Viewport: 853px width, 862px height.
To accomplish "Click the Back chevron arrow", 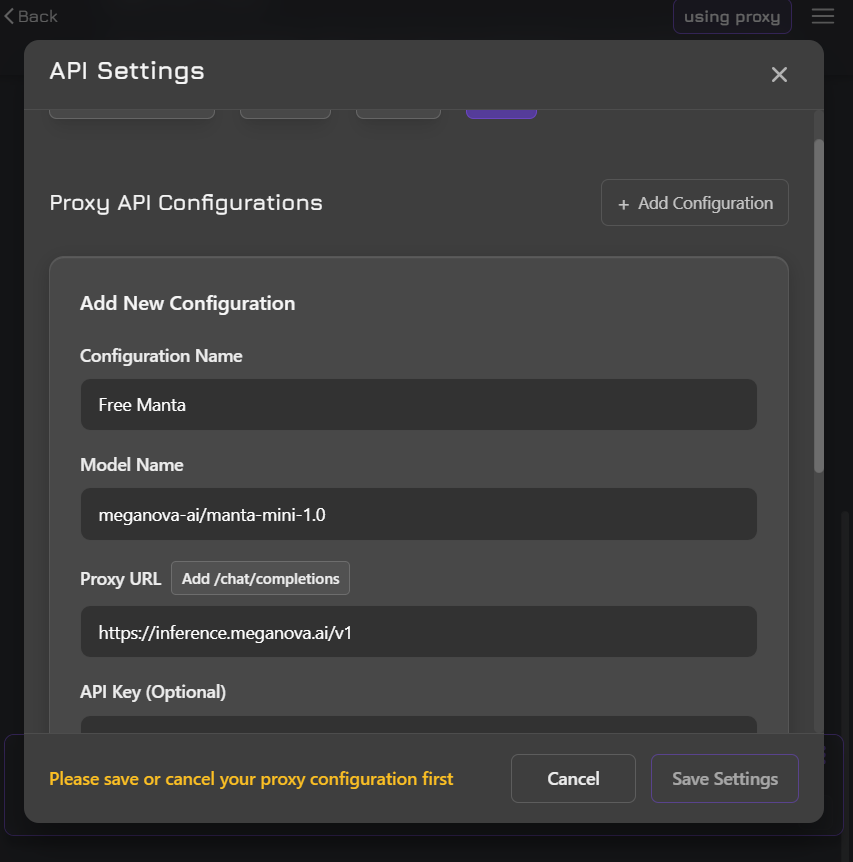I will pyautogui.click(x=10, y=16).
